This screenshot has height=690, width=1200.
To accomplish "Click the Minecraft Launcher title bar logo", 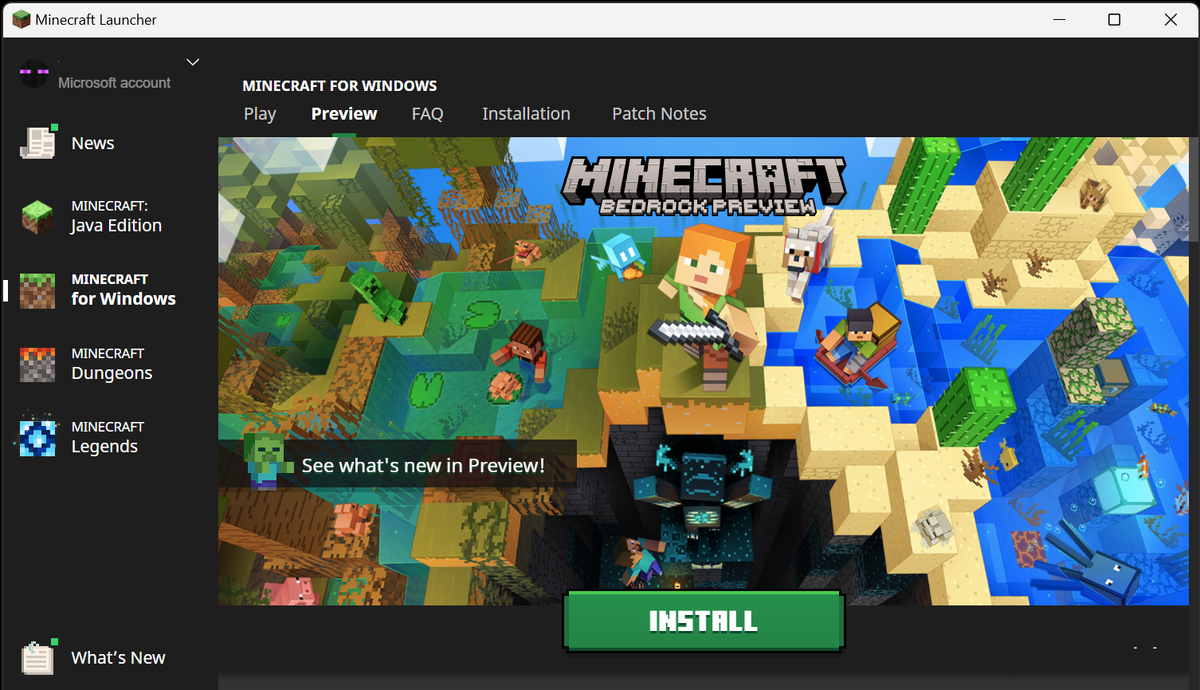I will click(20, 19).
